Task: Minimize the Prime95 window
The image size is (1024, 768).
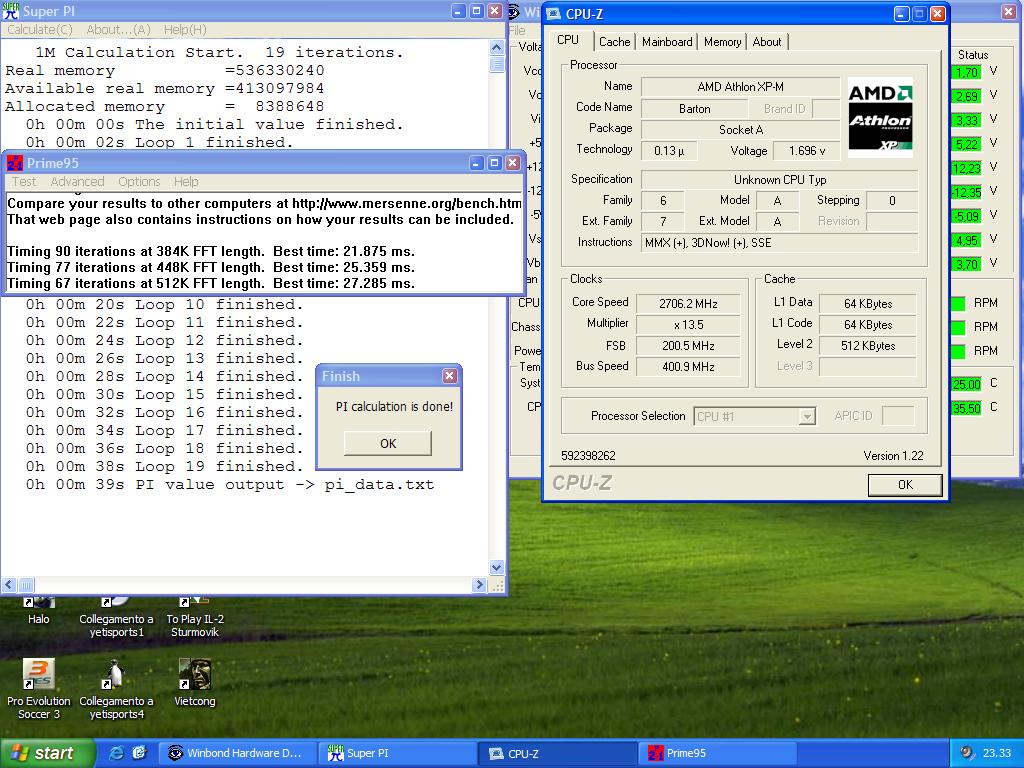Action: click(x=477, y=163)
